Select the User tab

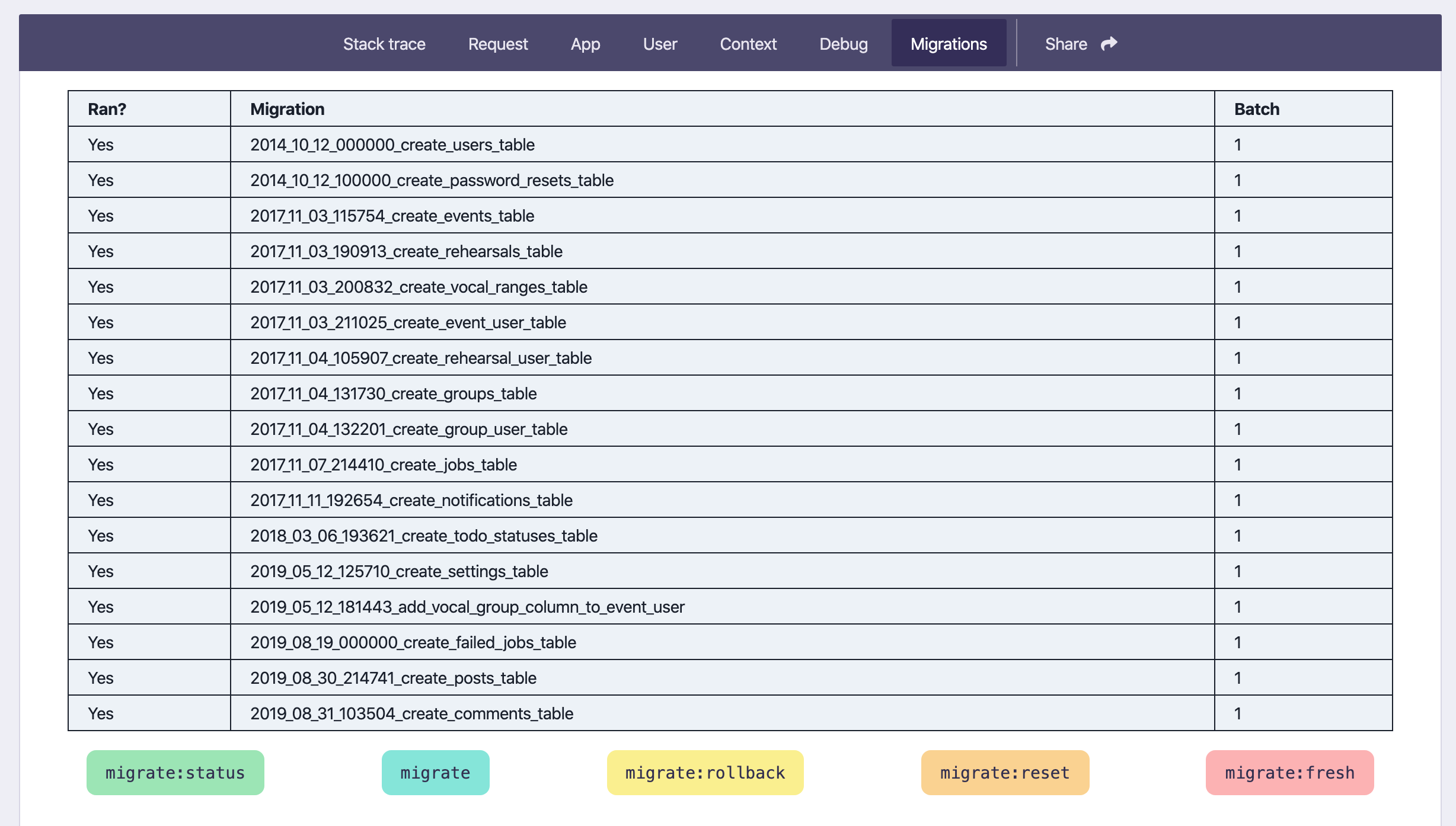[660, 44]
